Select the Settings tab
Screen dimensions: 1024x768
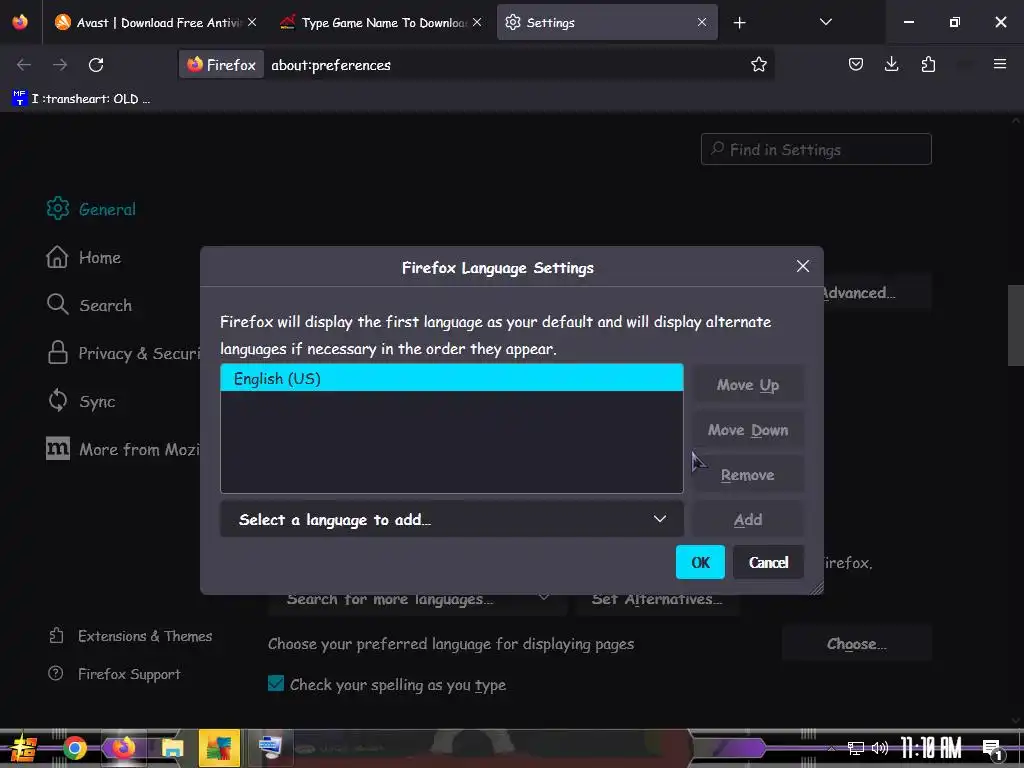pos(607,22)
